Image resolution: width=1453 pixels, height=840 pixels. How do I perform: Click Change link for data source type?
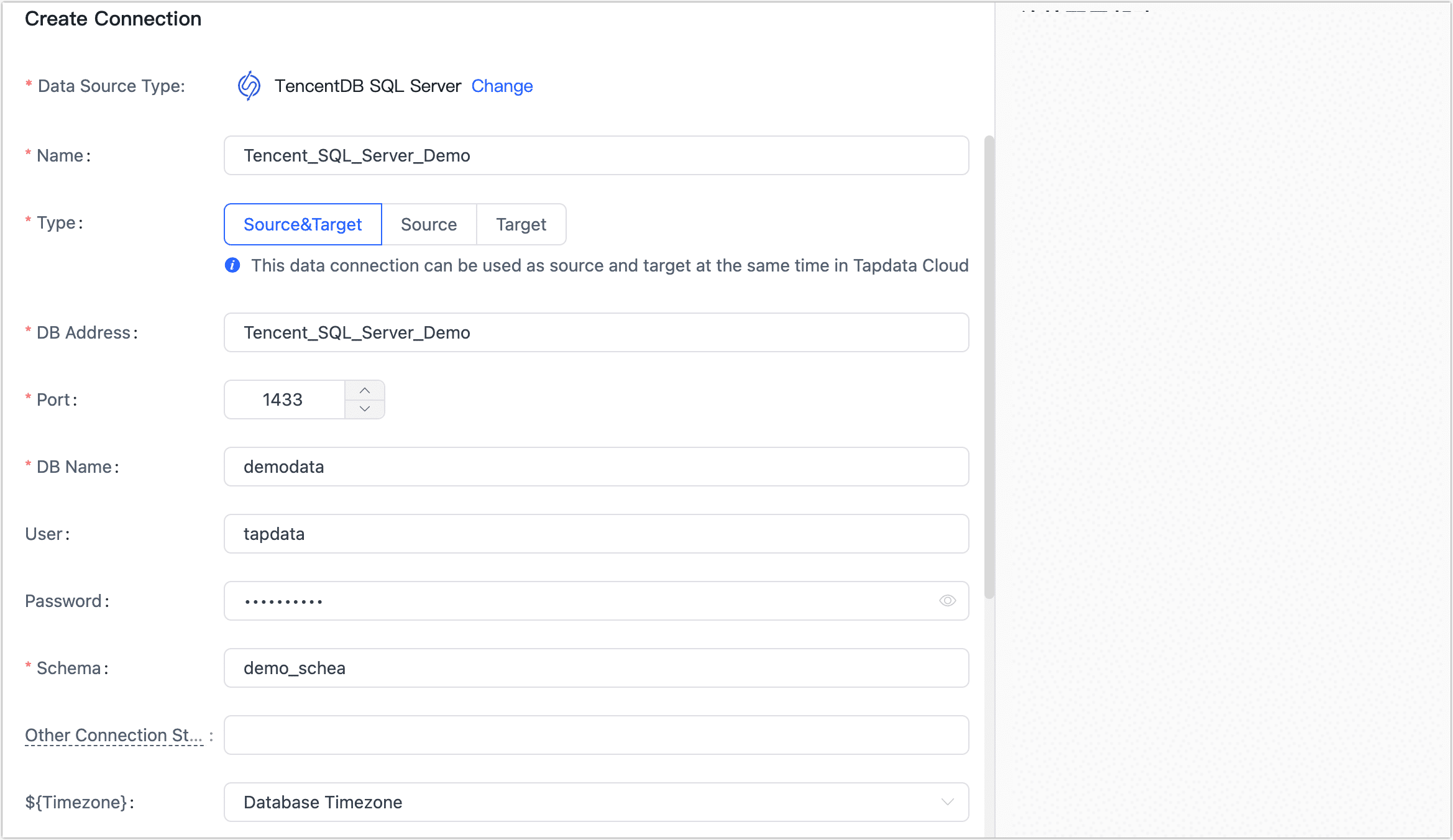pyautogui.click(x=502, y=86)
